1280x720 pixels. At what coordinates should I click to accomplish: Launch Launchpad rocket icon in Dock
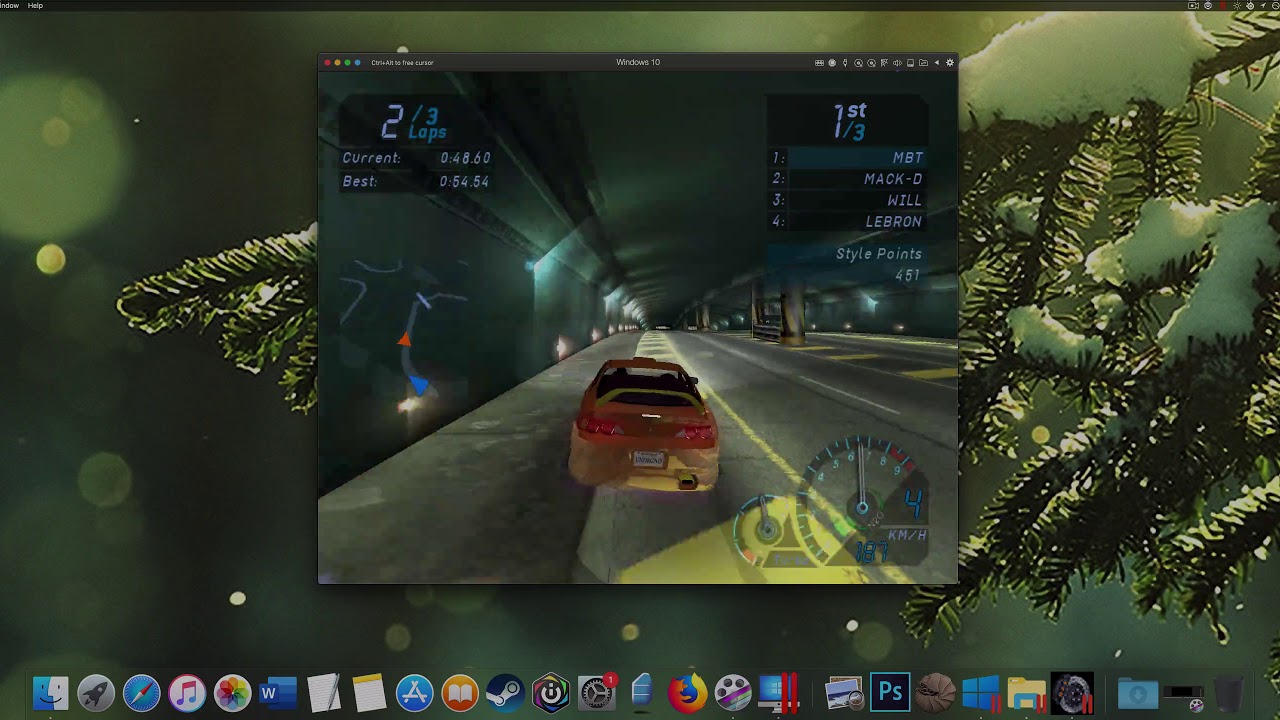point(96,693)
